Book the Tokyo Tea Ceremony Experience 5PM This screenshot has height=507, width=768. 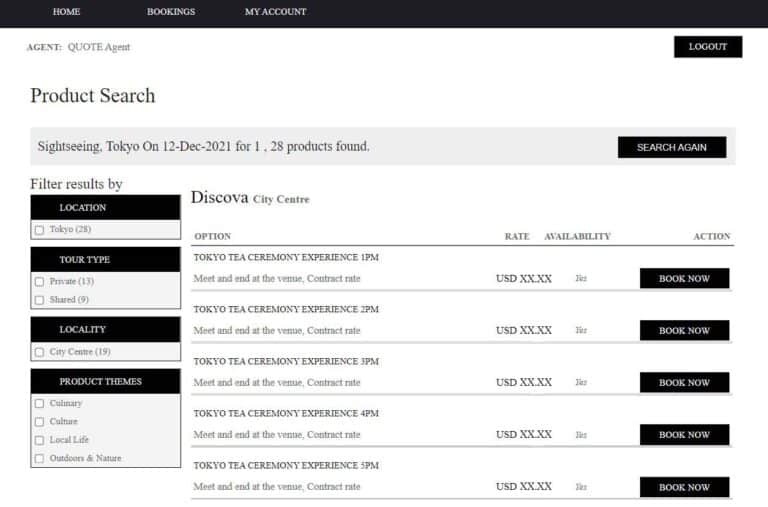(684, 487)
